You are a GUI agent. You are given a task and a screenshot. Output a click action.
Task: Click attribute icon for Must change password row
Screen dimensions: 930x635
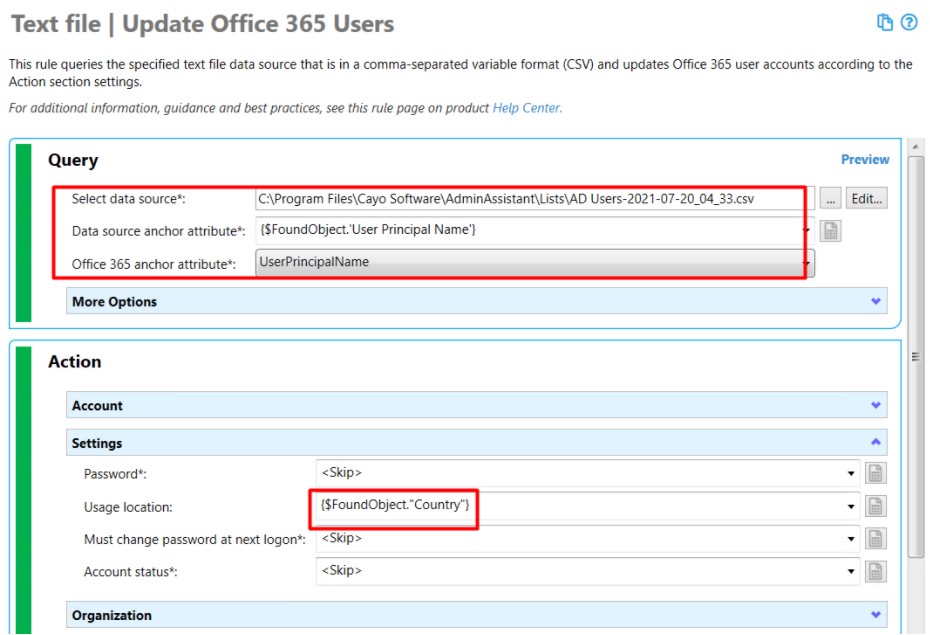[875, 539]
